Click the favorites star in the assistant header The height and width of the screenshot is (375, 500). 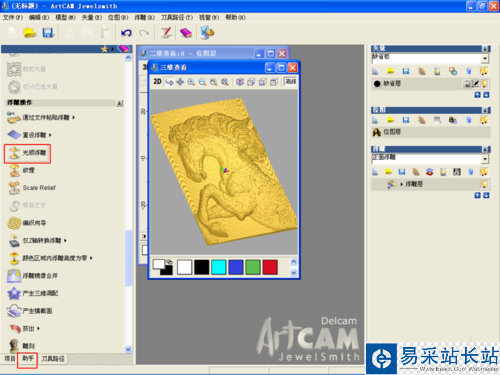(x=104, y=49)
